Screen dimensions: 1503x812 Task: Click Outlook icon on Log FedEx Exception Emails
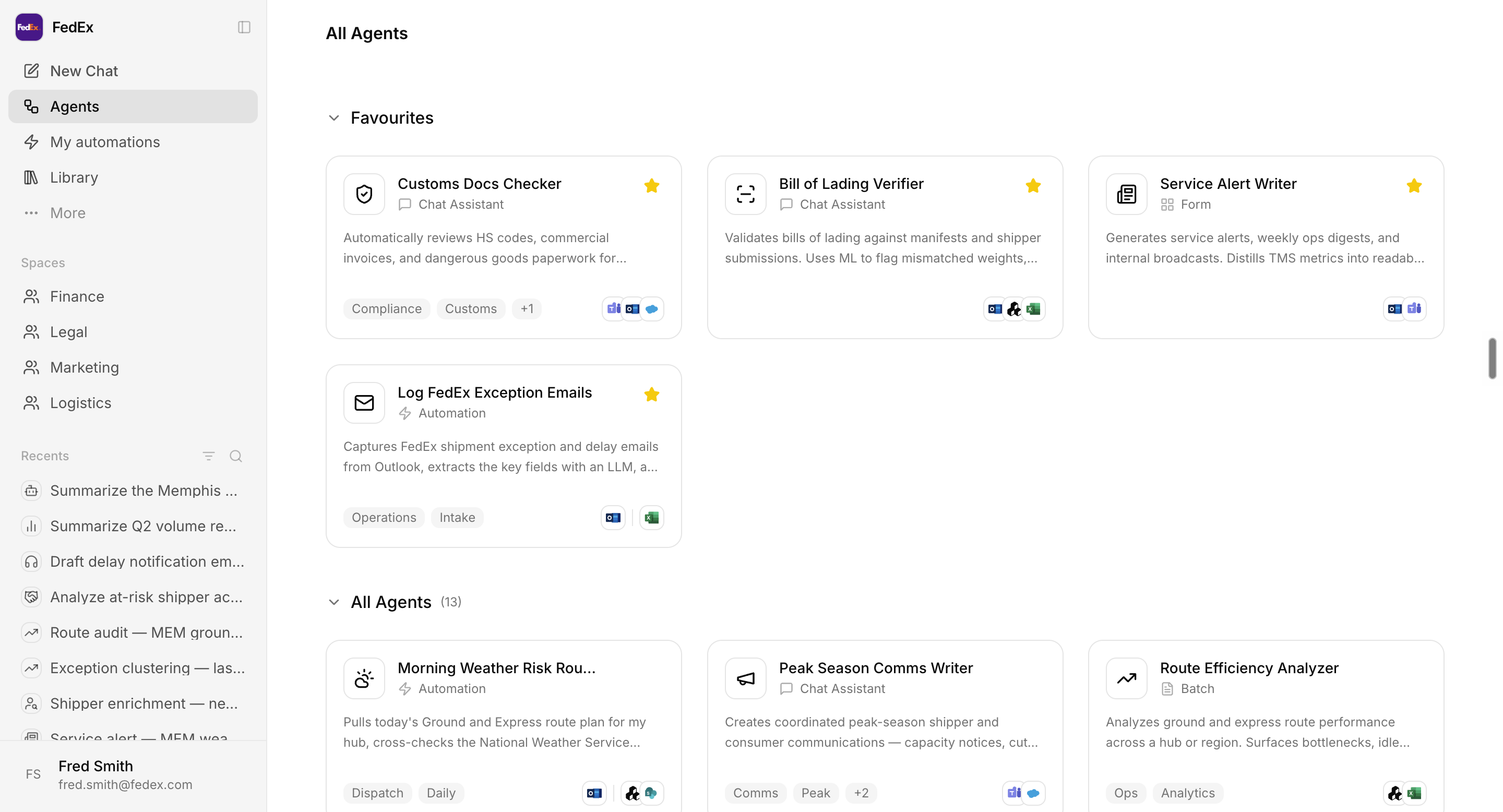pos(613,518)
